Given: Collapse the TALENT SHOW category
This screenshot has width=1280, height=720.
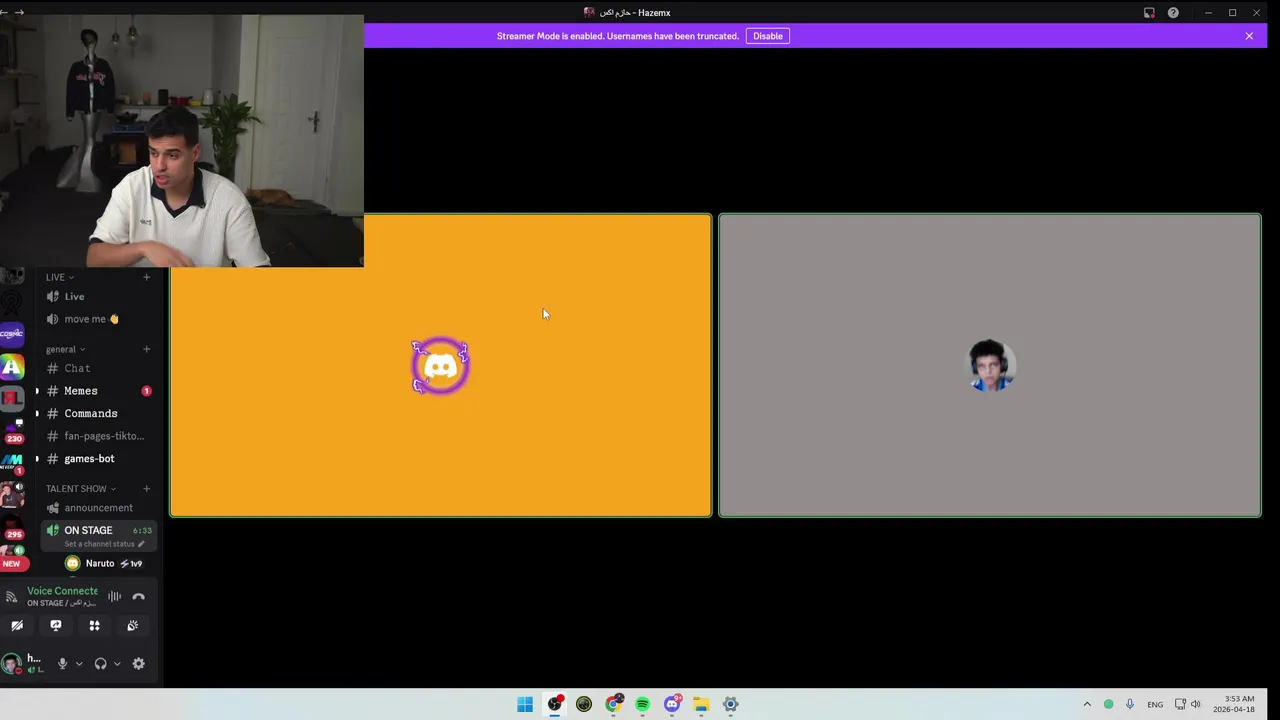Looking at the screenshot, I should pos(81,488).
